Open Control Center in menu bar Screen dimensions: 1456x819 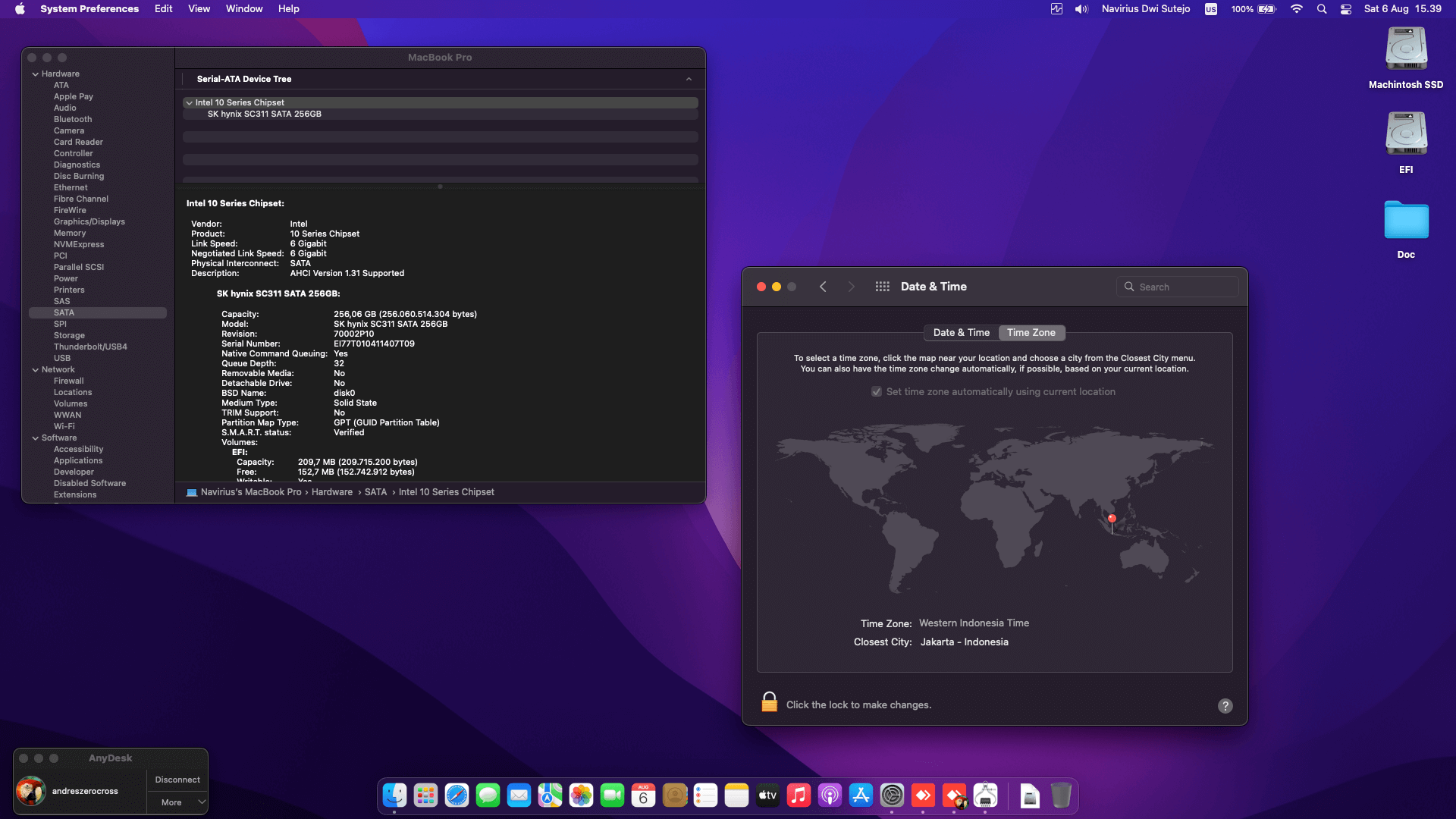(1345, 9)
